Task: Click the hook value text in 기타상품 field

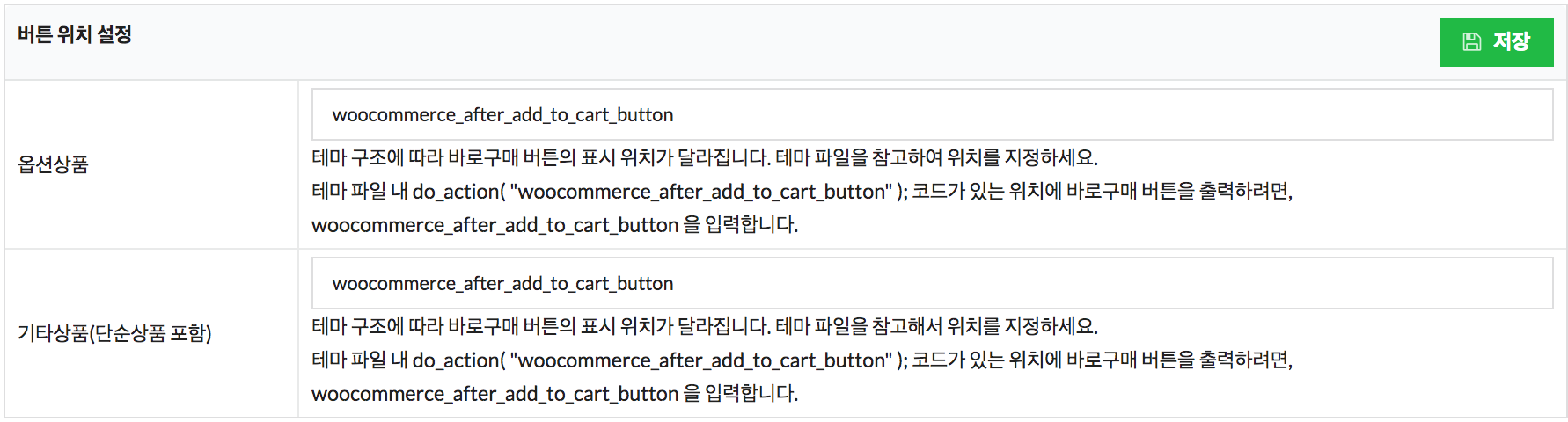Action: pyautogui.click(x=502, y=283)
